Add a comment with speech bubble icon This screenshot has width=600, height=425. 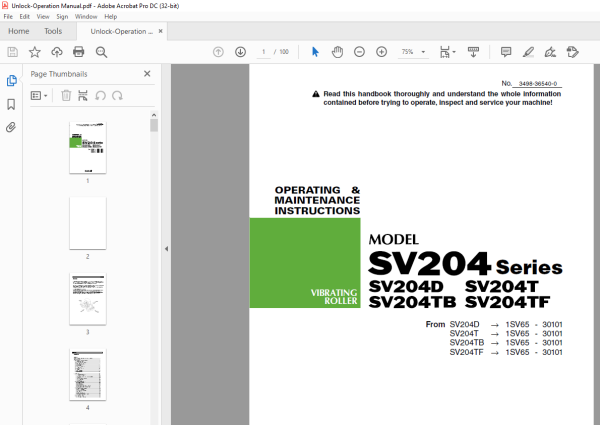(x=506, y=52)
